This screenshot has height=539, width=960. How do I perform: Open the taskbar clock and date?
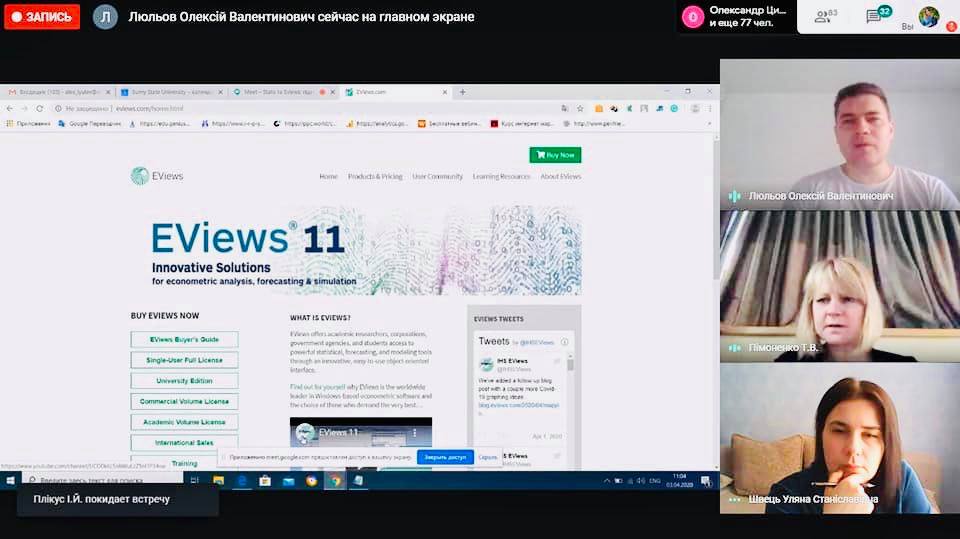pyautogui.click(x=680, y=480)
